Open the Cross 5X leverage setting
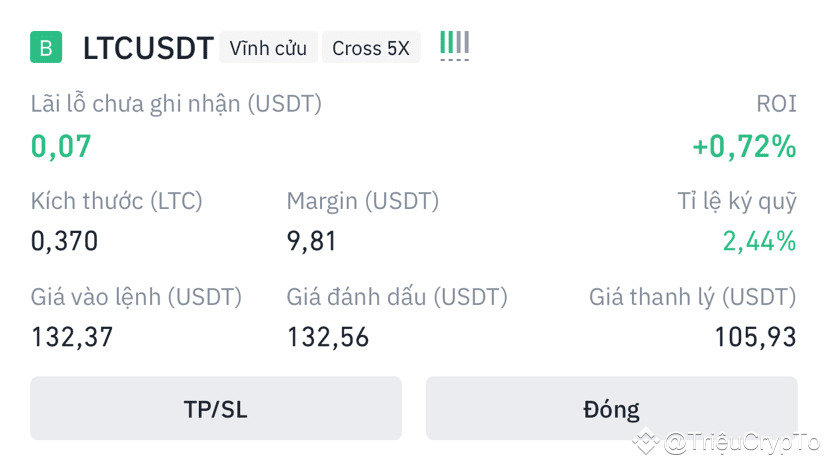 (371, 47)
